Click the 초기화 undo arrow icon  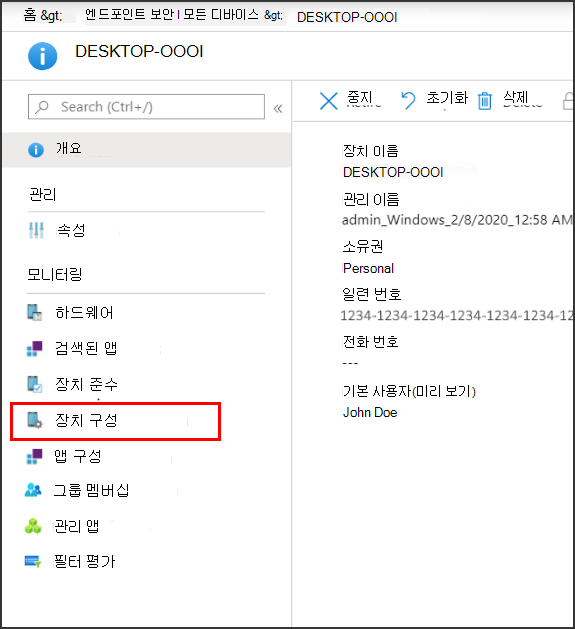[x=408, y=100]
